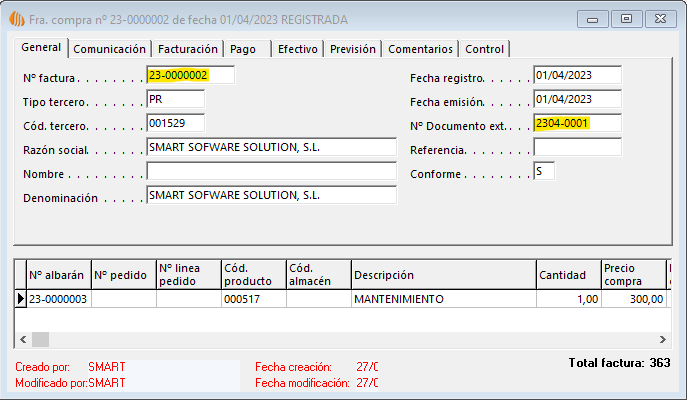Viewport: 687px width, 400px height.
Task: Switch to the Control tab
Action: [485, 49]
